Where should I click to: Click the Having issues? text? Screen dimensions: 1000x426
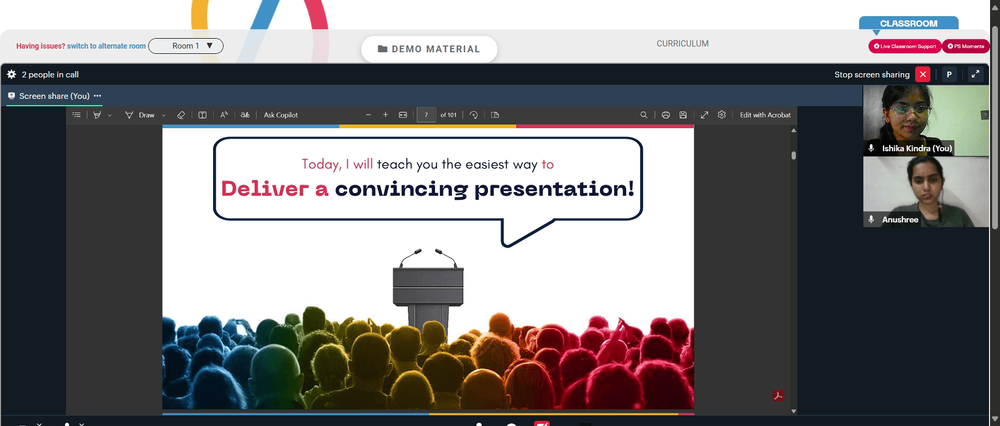coord(41,46)
